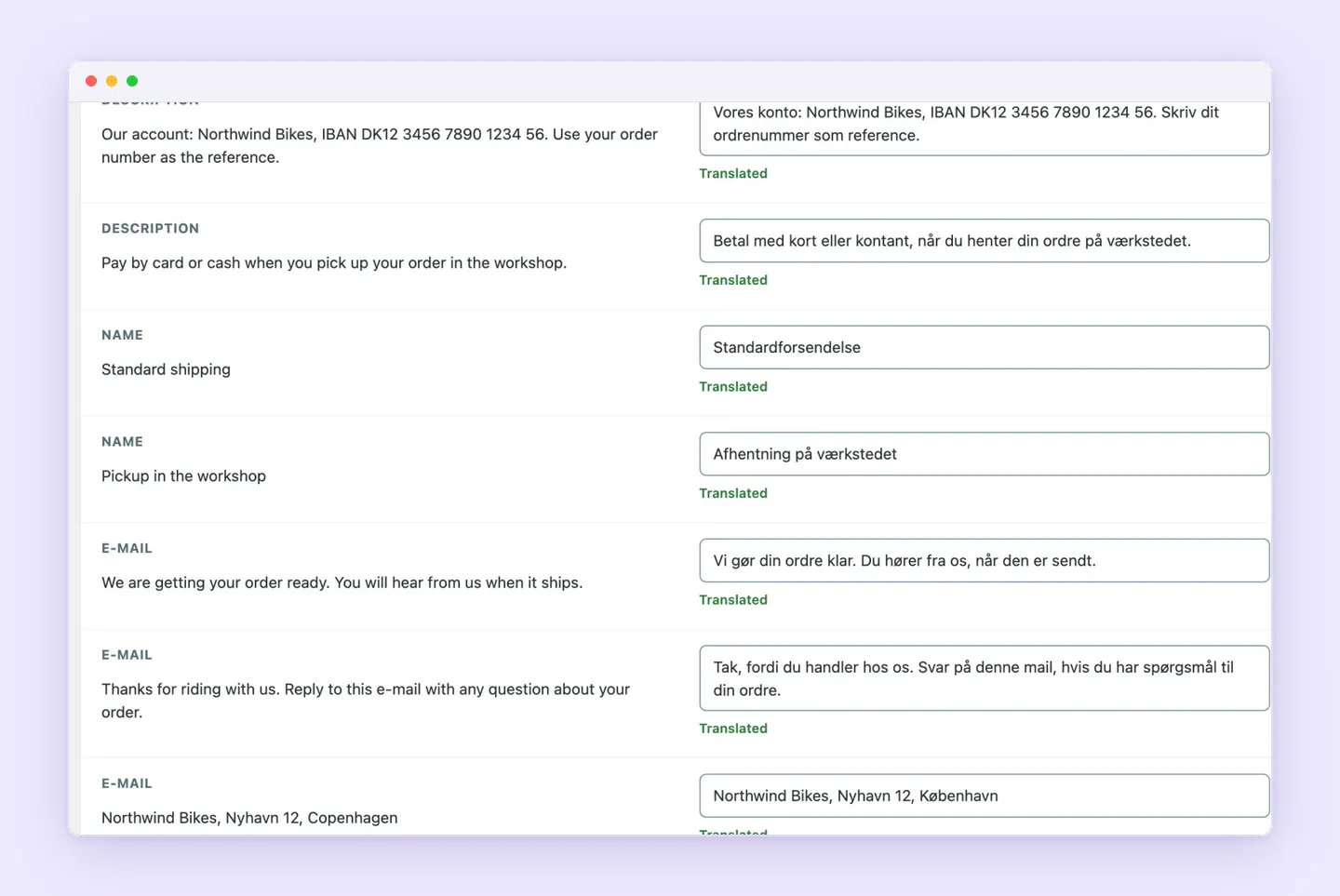The image size is (1340, 896).
Task: Click the "Thanks for riding with us" source text
Action: coord(366,701)
